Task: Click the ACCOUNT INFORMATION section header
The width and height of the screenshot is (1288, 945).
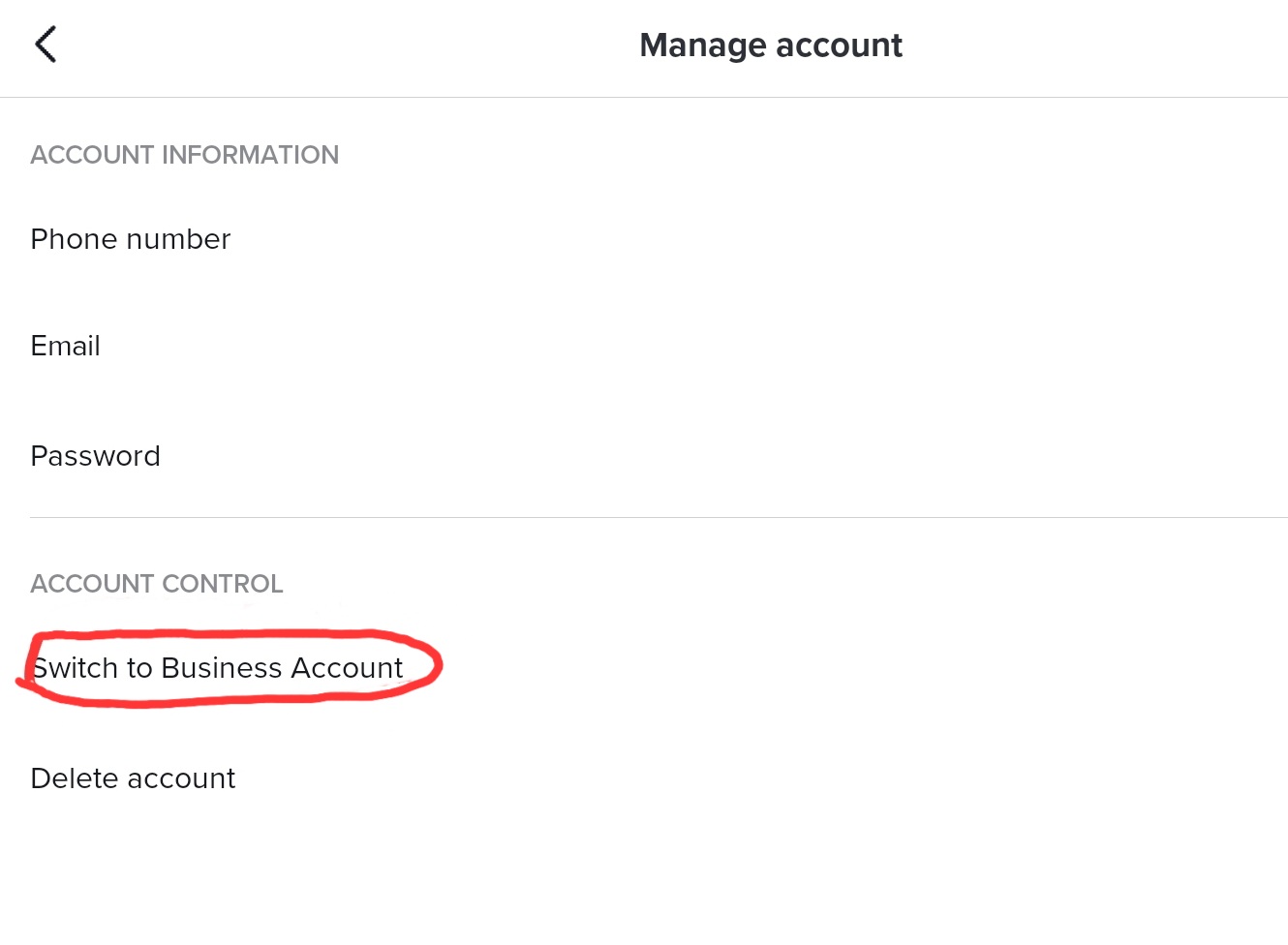Action: (x=185, y=155)
